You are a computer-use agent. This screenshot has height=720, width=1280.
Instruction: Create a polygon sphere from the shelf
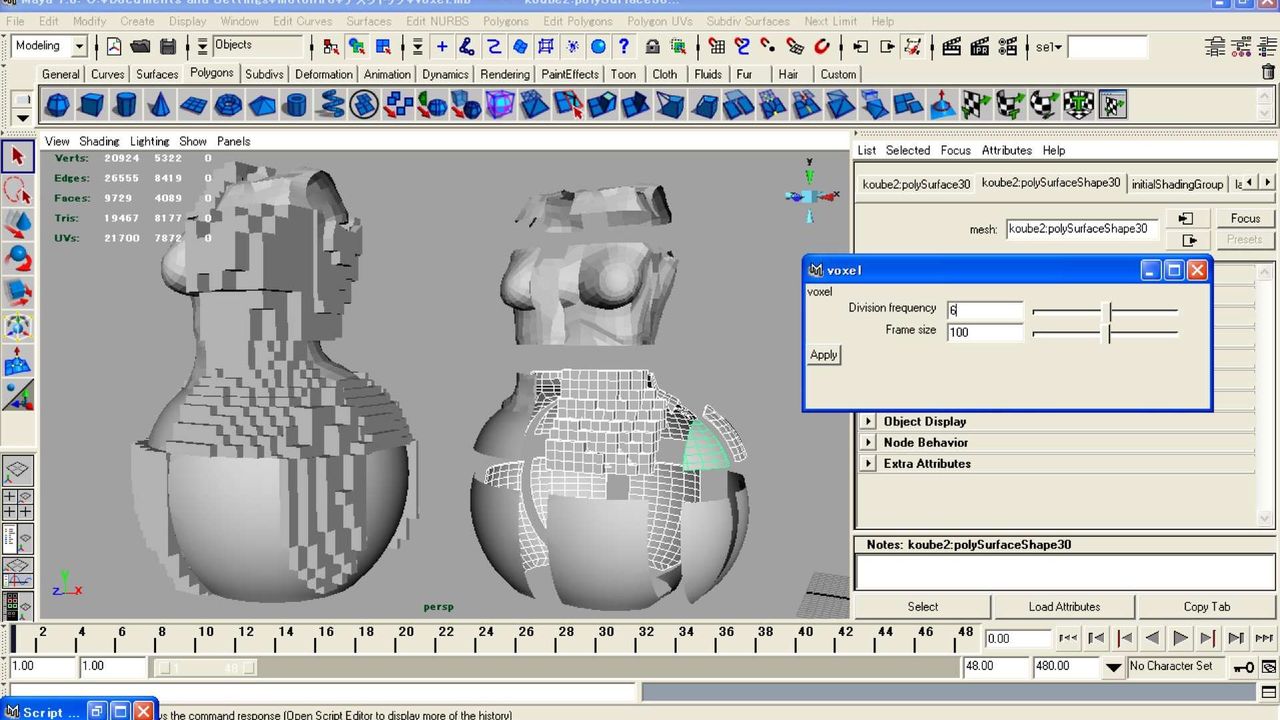[x=58, y=104]
